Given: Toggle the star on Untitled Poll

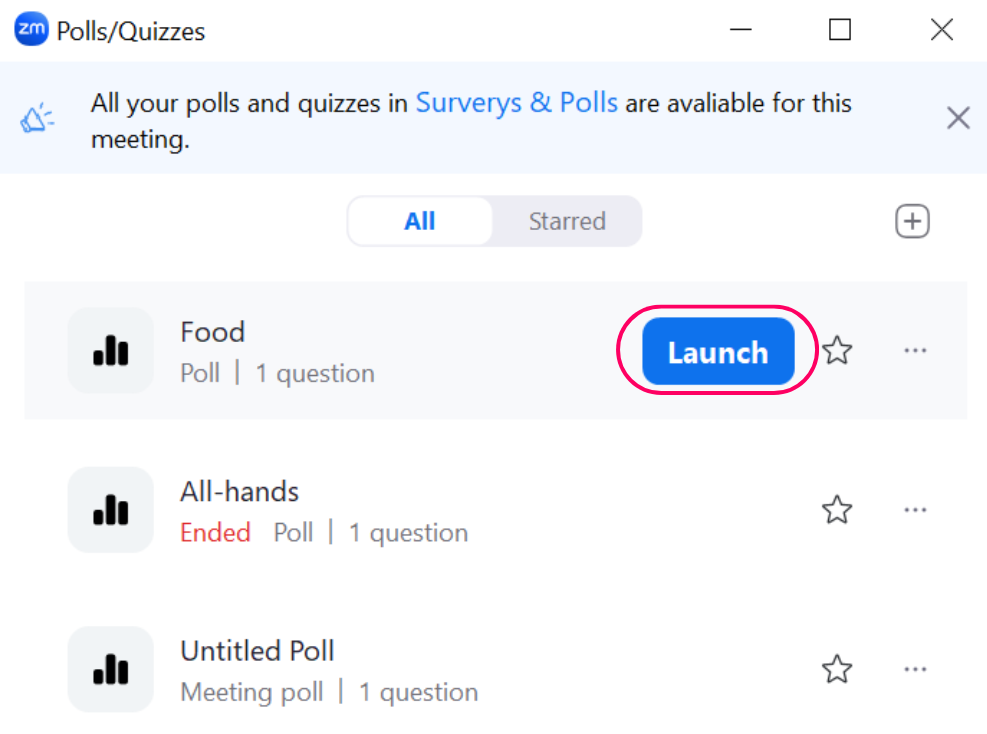Looking at the screenshot, I should click(837, 669).
